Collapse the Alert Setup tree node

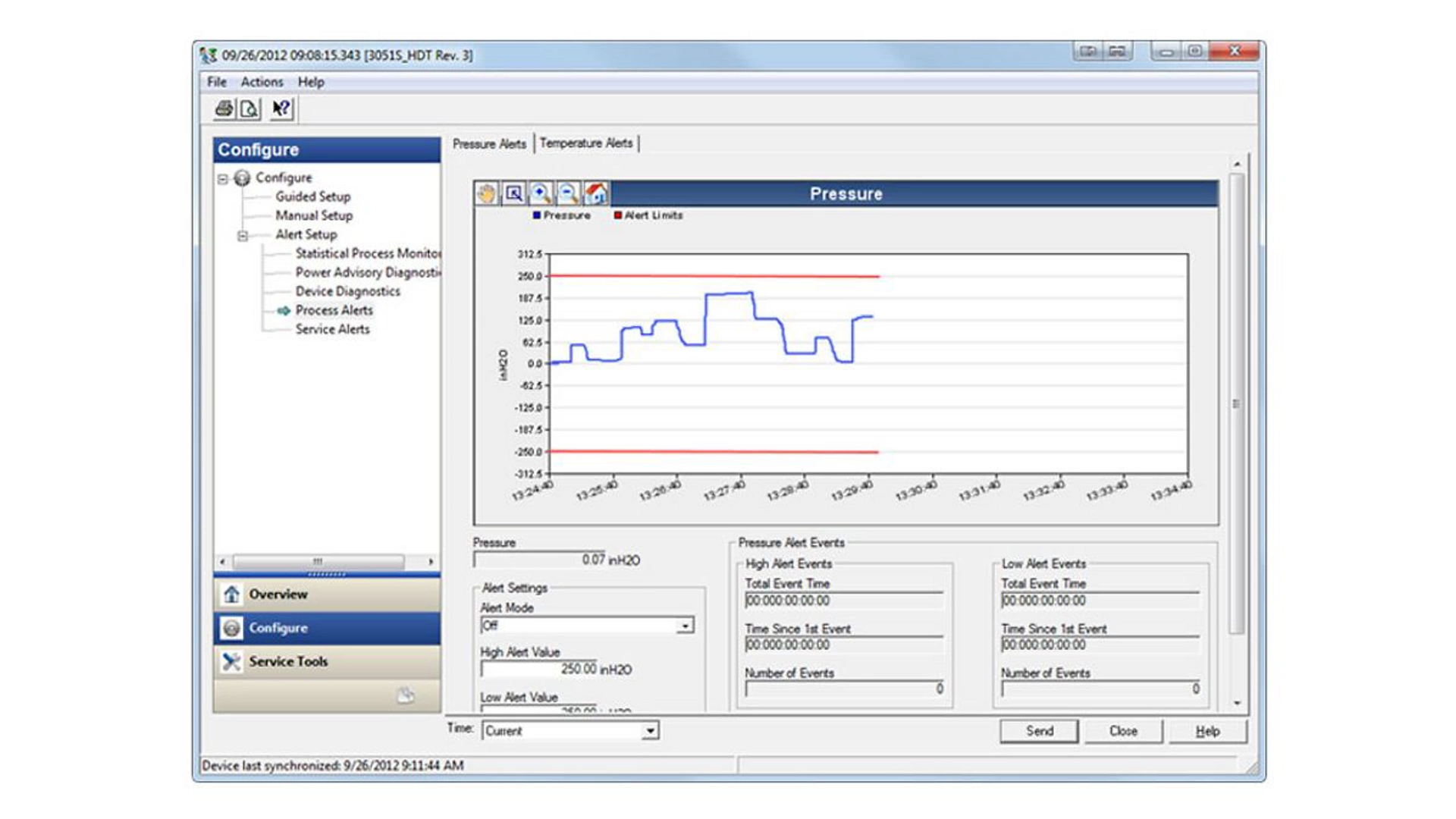tap(243, 236)
